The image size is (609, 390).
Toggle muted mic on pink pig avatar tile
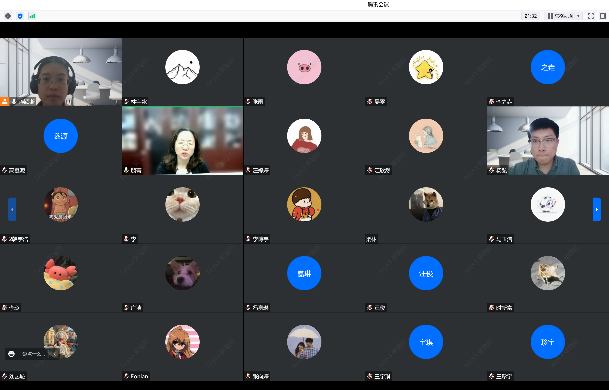coord(249,101)
